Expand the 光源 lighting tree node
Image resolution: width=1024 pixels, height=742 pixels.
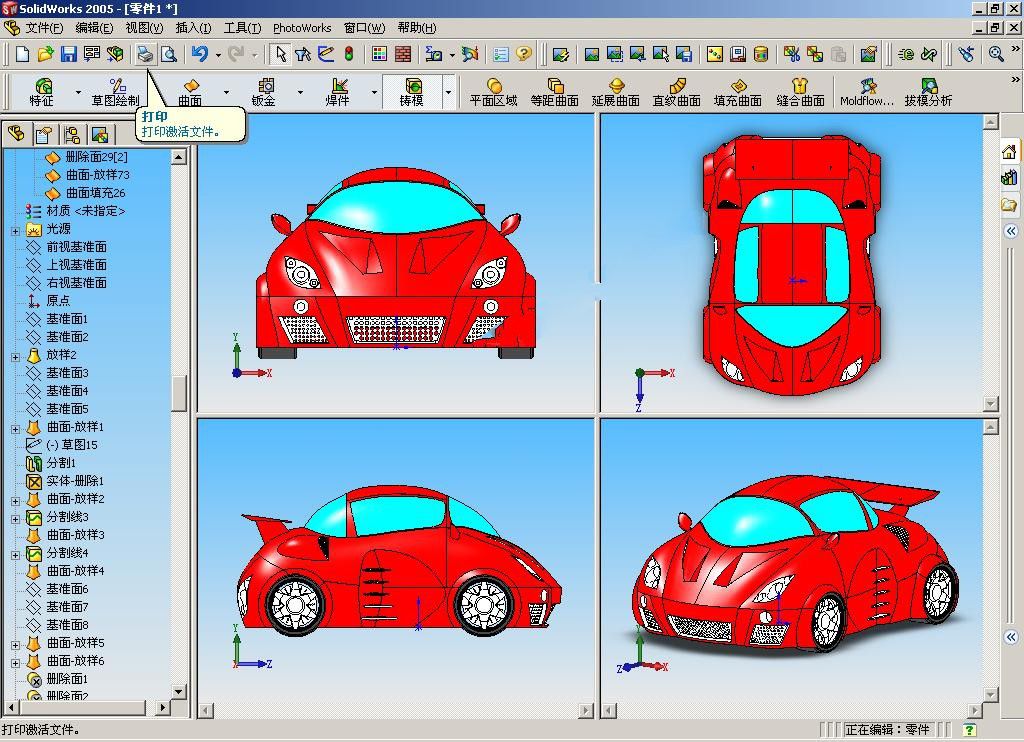(16, 230)
